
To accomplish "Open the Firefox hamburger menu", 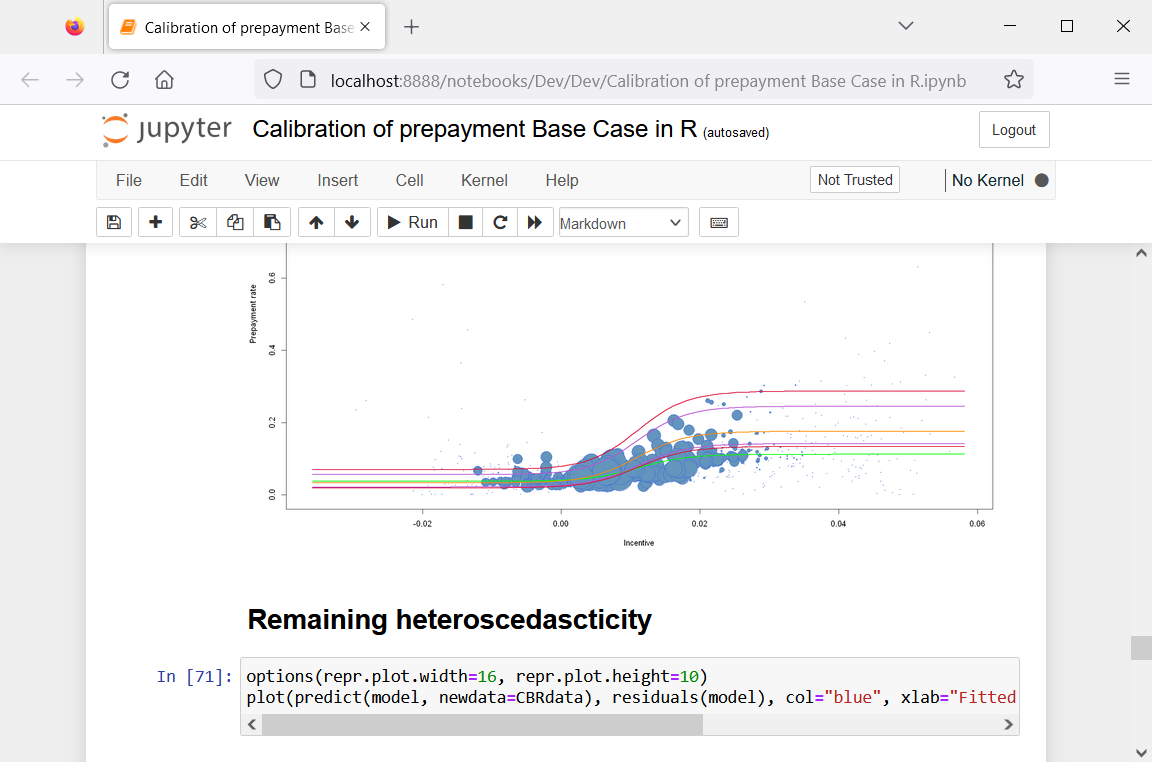I will tap(1124, 79).
